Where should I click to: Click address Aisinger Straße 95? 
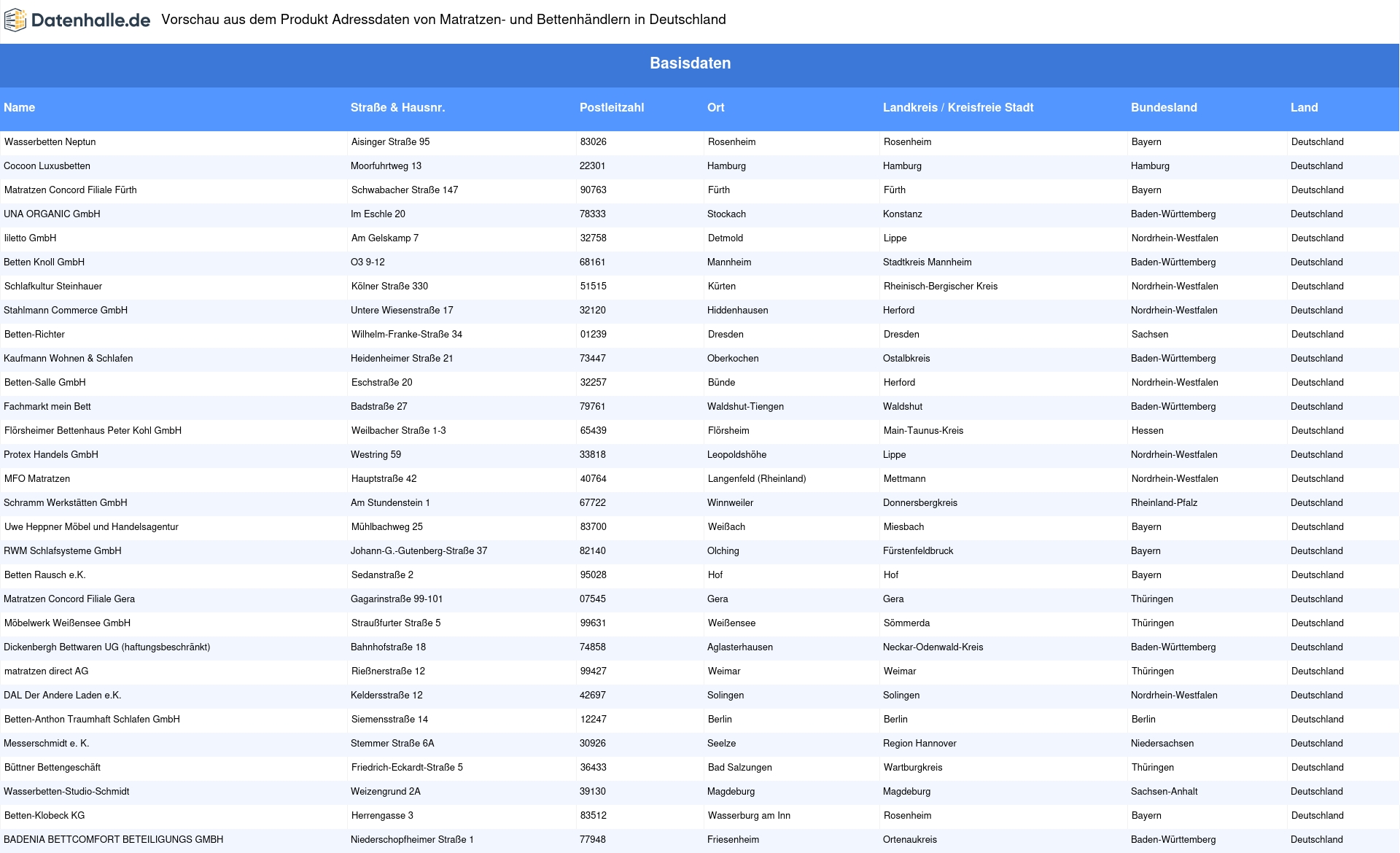(390, 142)
